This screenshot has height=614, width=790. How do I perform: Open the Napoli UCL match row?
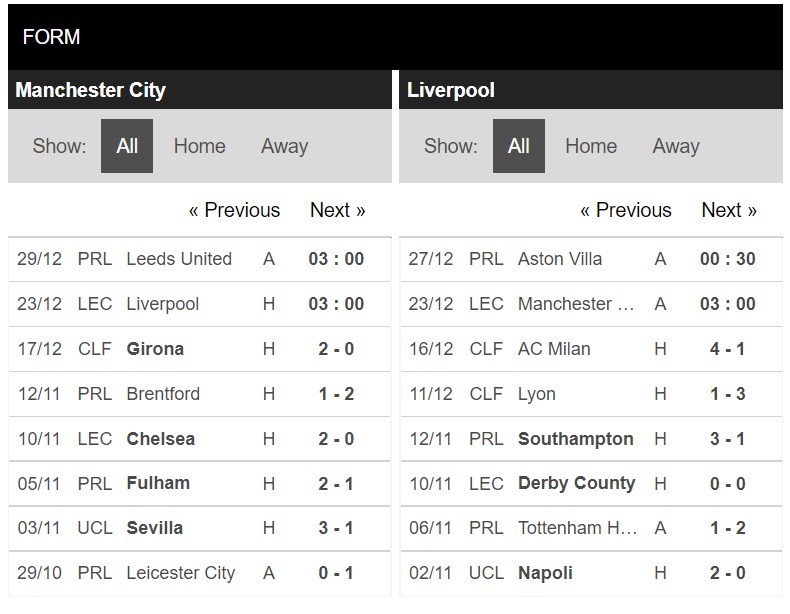(545, 573)
